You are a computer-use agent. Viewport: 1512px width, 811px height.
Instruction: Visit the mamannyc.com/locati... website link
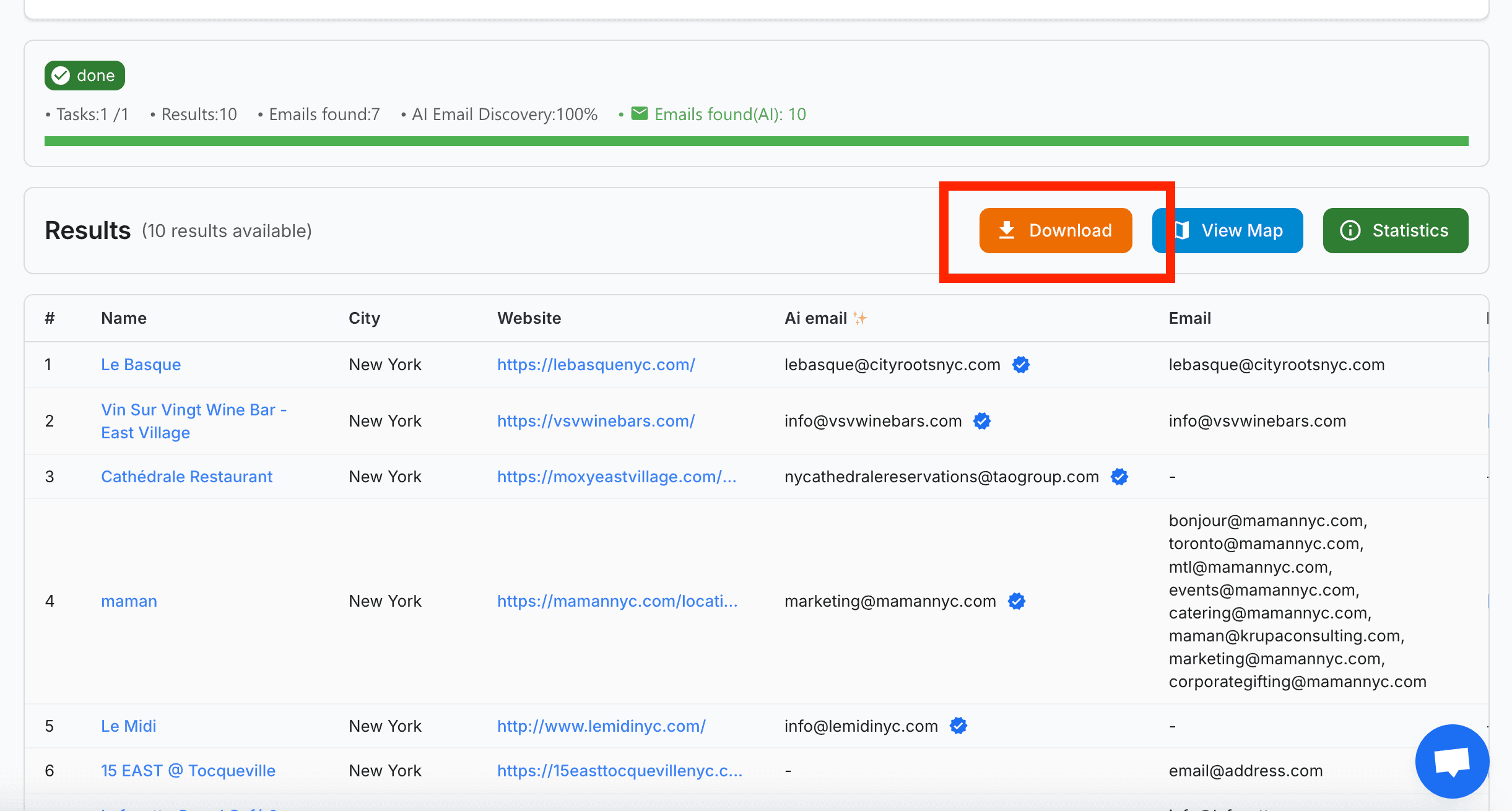point(617,601)
